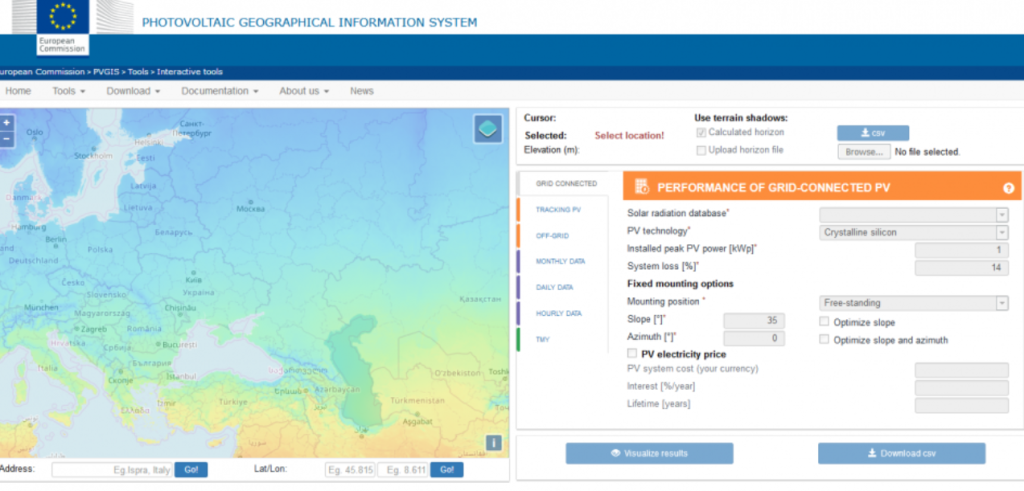Open the News menu item
Image resolution: width=1024 pixels, height=491 pixels.
[x=362, y=91]
